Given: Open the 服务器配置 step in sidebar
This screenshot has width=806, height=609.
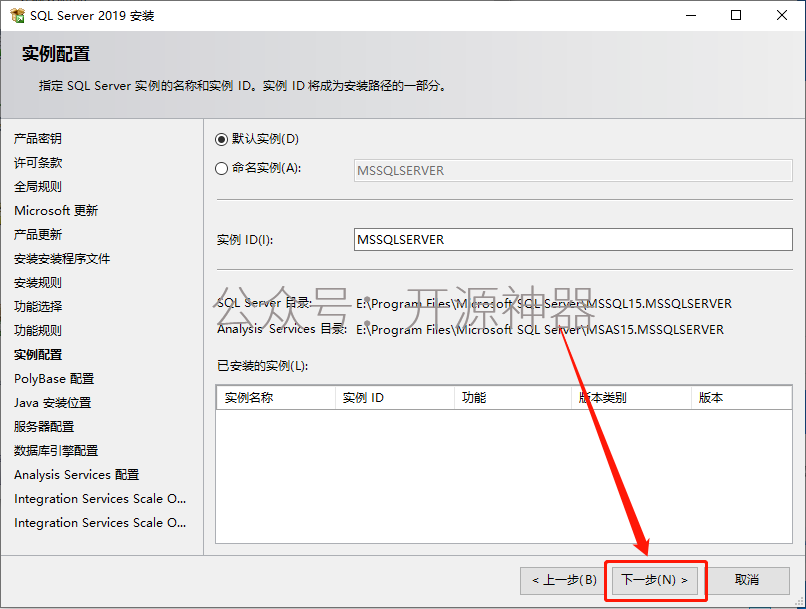Looking at the screenshot, I should click(44, 427).
